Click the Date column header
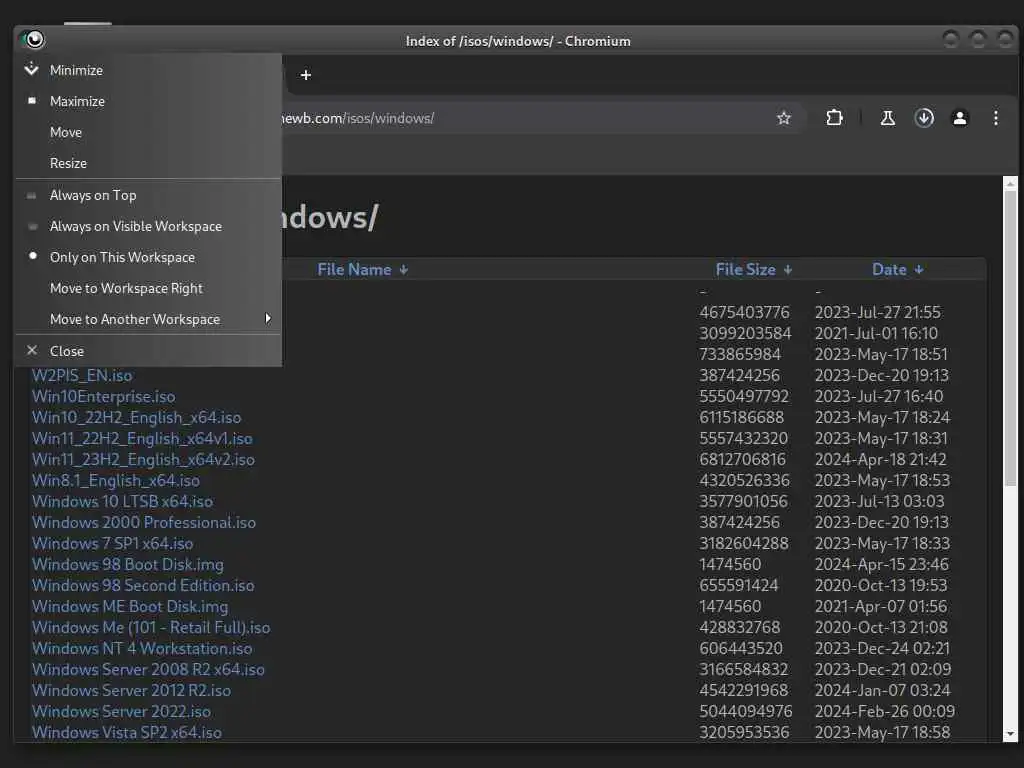The height and width of the screenshot is (768, 1024). tap(889, 270)
